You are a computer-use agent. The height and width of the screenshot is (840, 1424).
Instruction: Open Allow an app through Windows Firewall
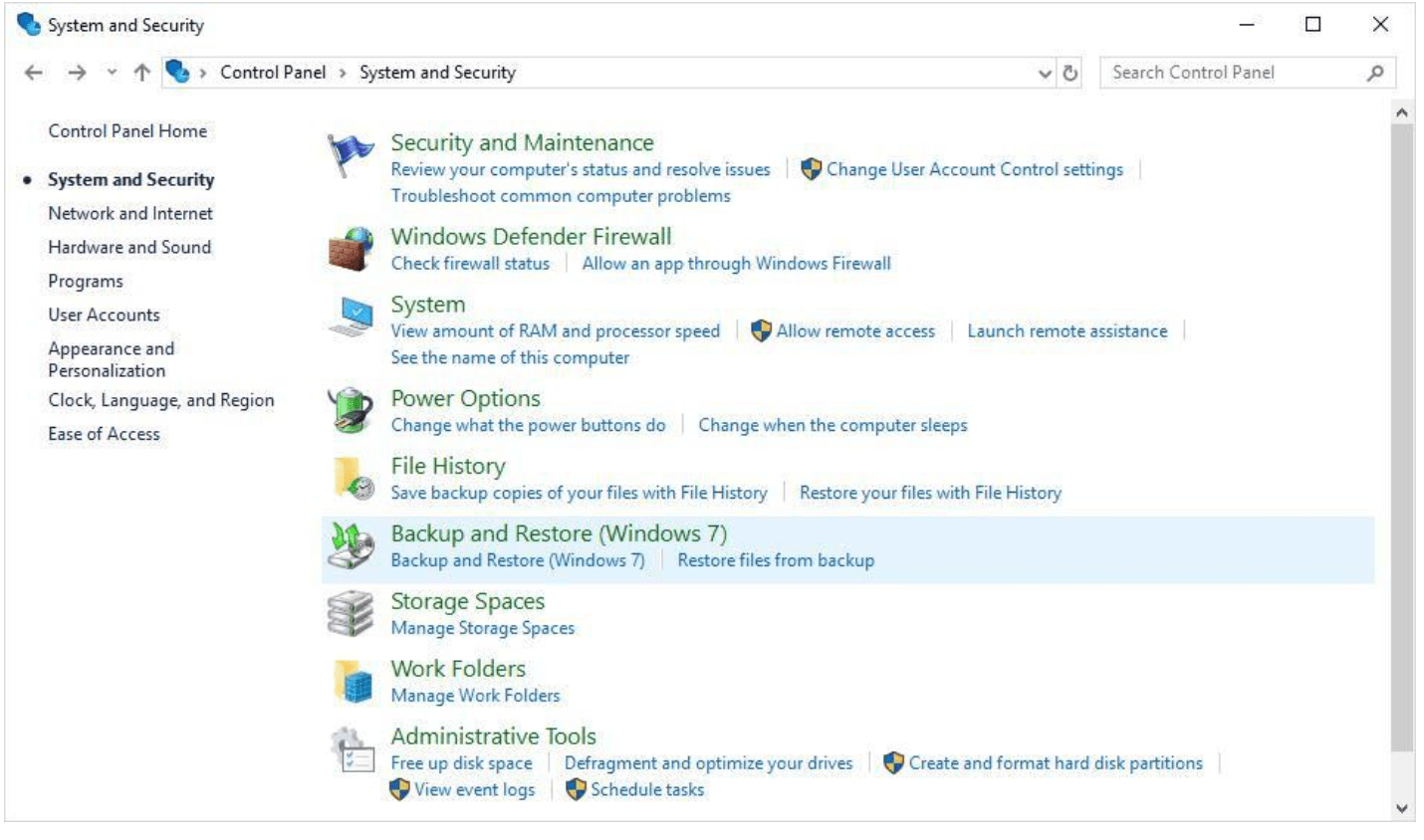click(x=736, y=264)
